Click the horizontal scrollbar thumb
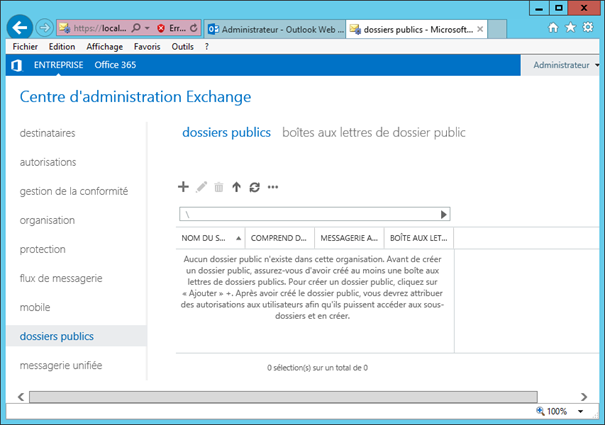The image size is (605, 425). pyautogui.click(x=283, y=397)
